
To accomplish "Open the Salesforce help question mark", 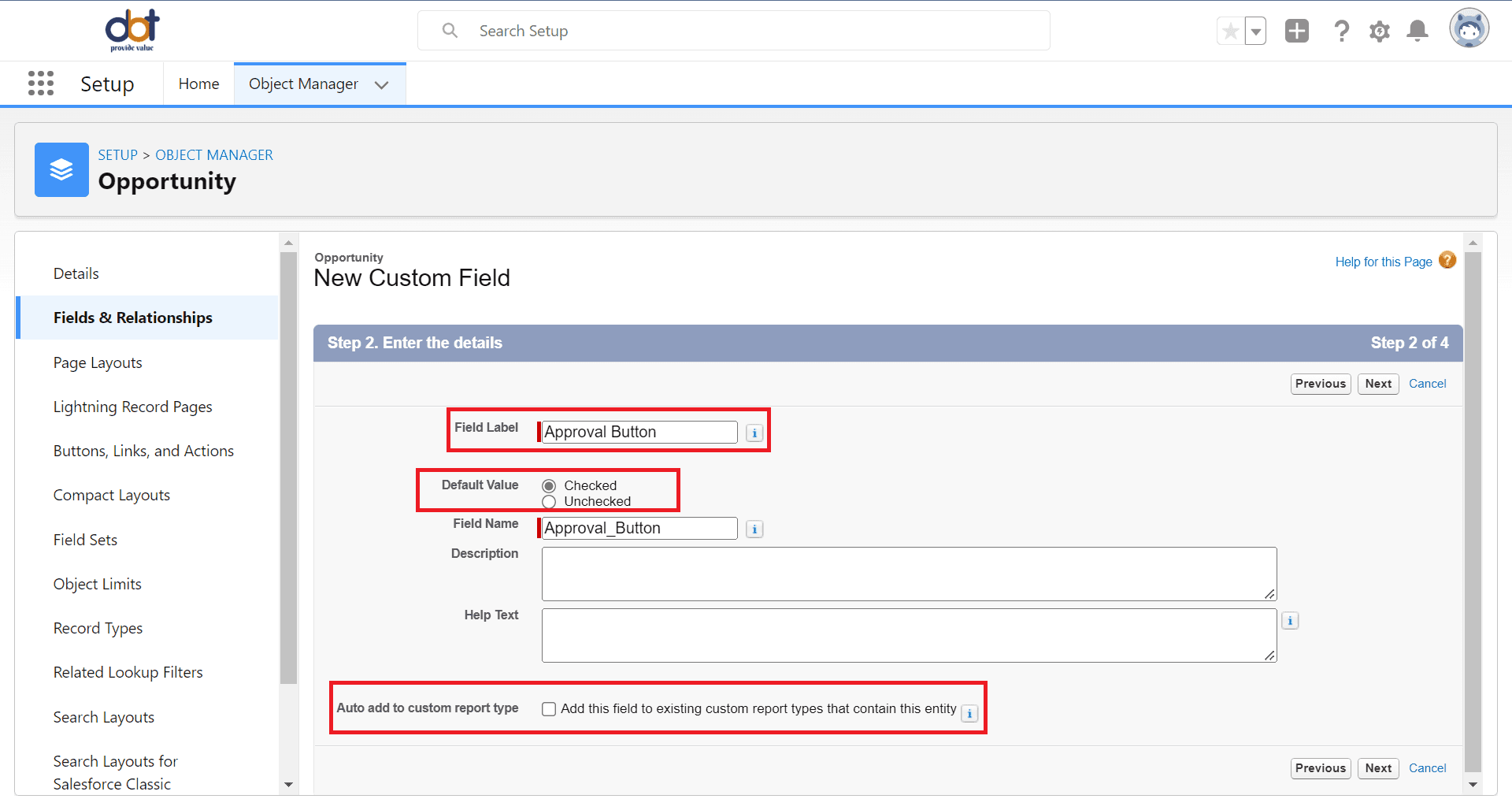I will coord(1342,31).
